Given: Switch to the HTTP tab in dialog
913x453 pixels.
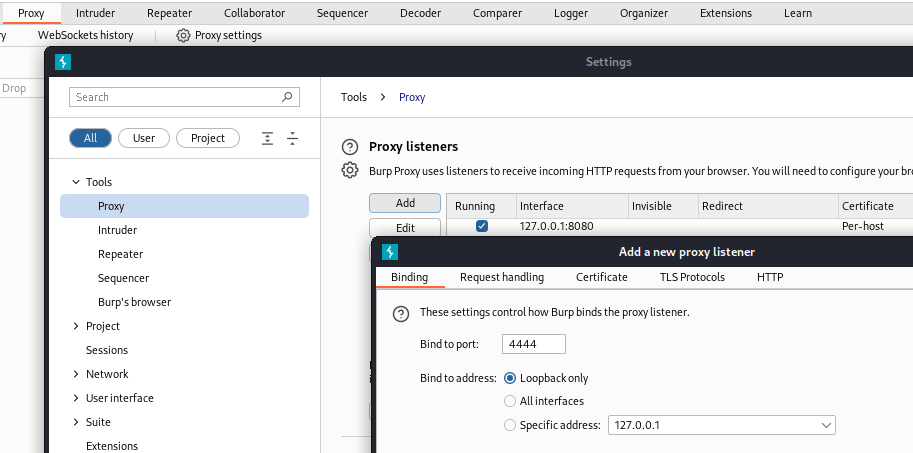Looking at the screenshot, I should [x=770, y=277].
